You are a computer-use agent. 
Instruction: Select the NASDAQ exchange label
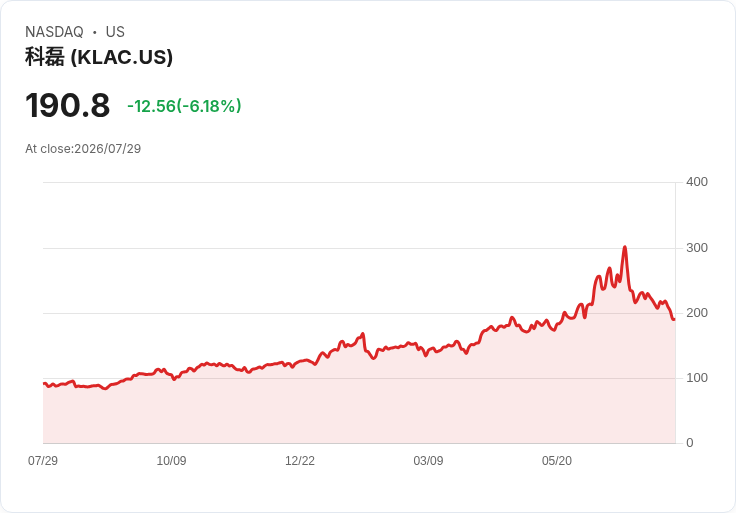coord(54,32)
